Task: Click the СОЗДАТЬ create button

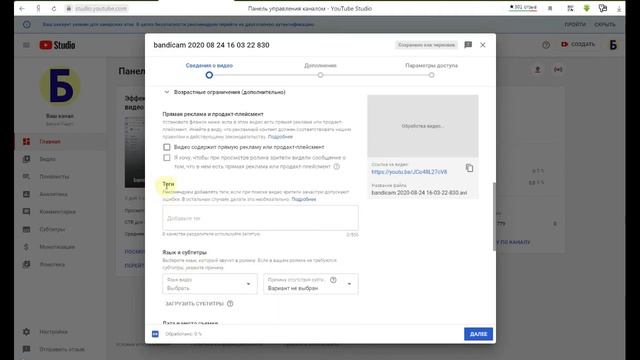Action: [x=578, y=44]
